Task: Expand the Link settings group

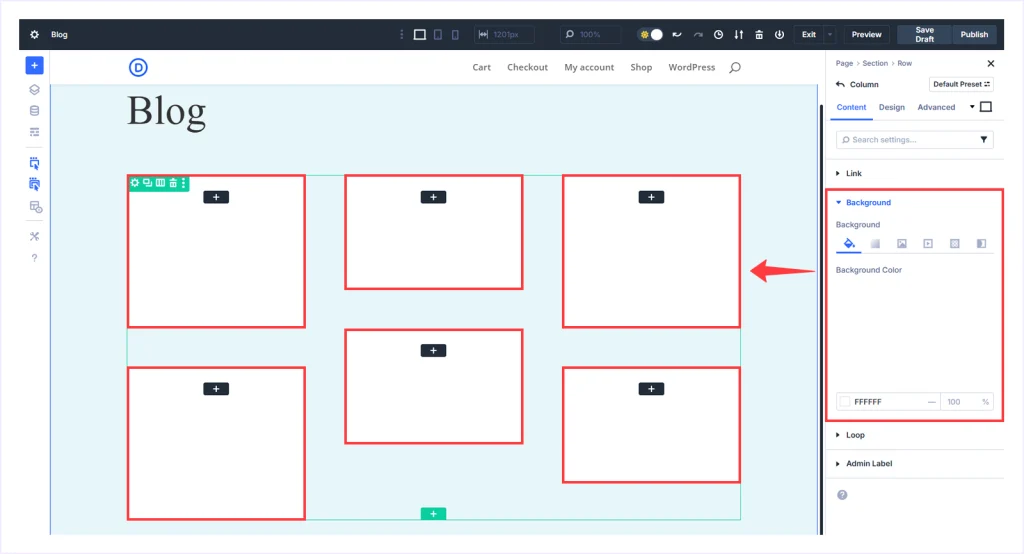Action: (853, 174)
